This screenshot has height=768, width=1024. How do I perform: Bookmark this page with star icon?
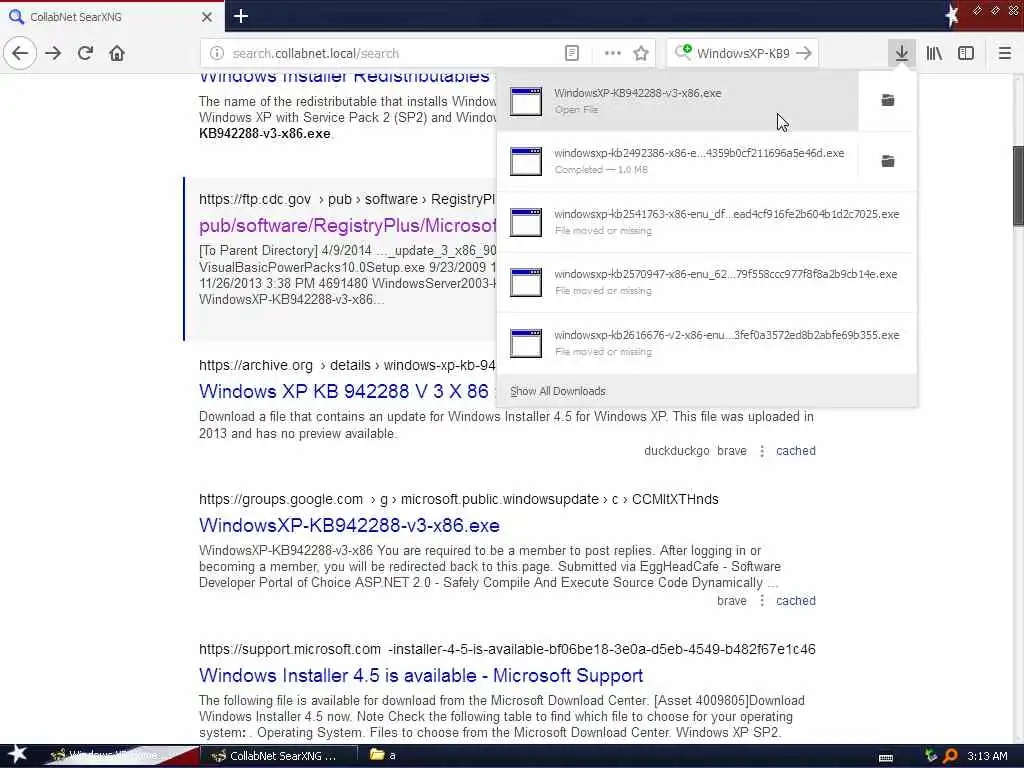tap(641, 53)
